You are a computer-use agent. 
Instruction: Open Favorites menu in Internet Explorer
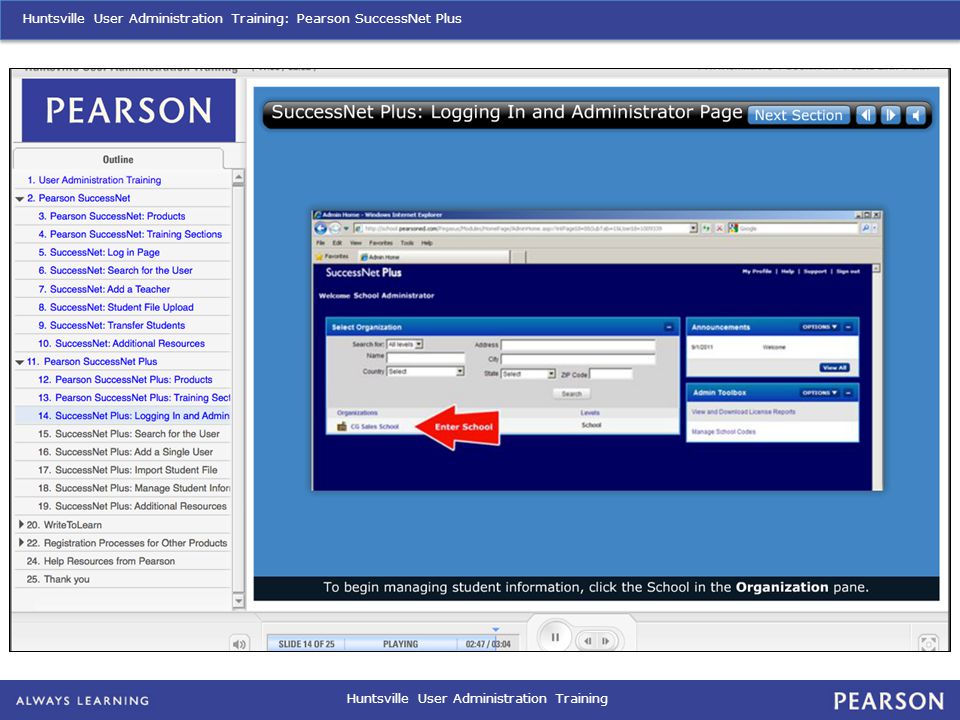pyautogui.click(x=380, y=243)
